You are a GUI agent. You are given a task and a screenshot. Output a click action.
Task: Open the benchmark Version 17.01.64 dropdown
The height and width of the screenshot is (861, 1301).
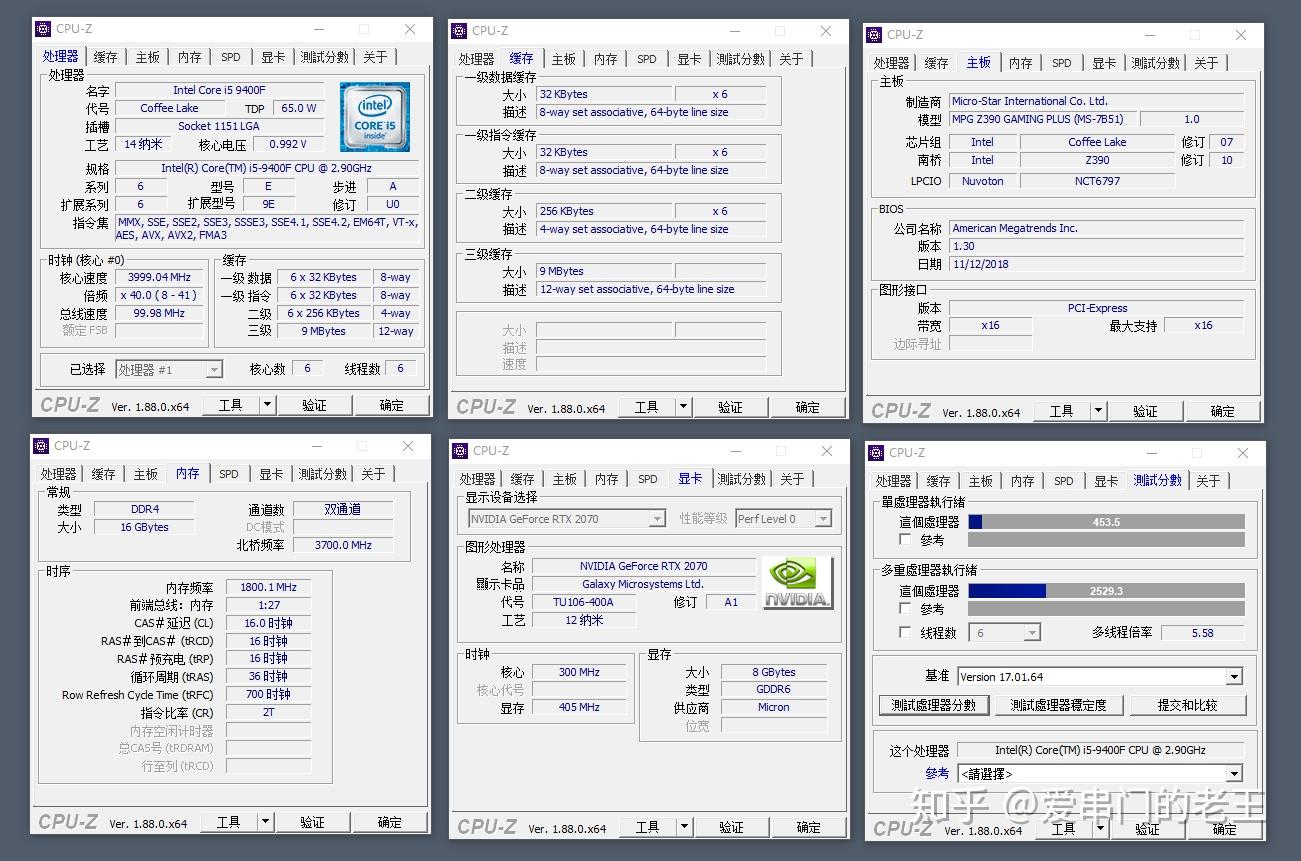[1235, 676]
